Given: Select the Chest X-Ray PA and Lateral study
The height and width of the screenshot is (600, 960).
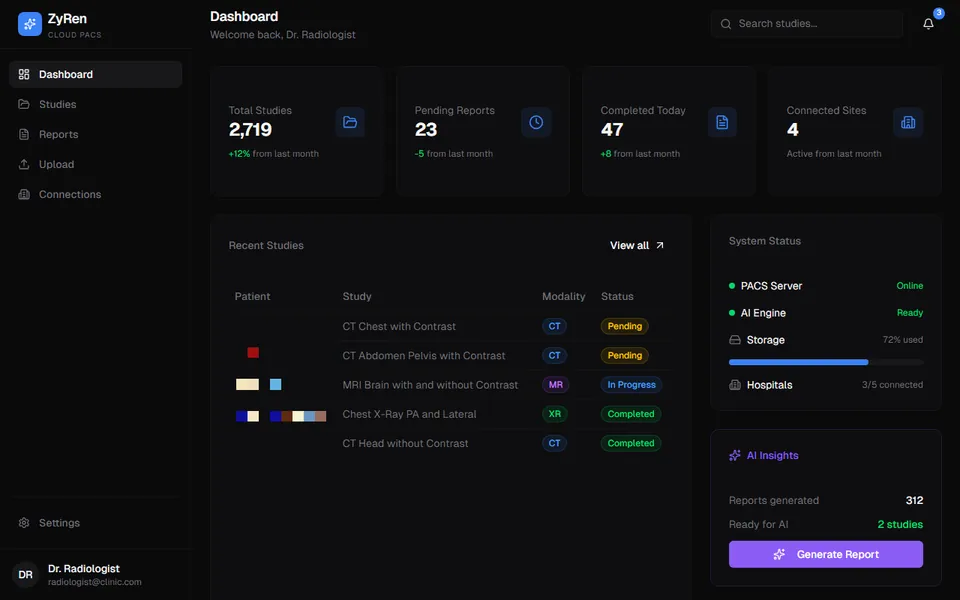Looking at the screenshot, I should 410,414.
